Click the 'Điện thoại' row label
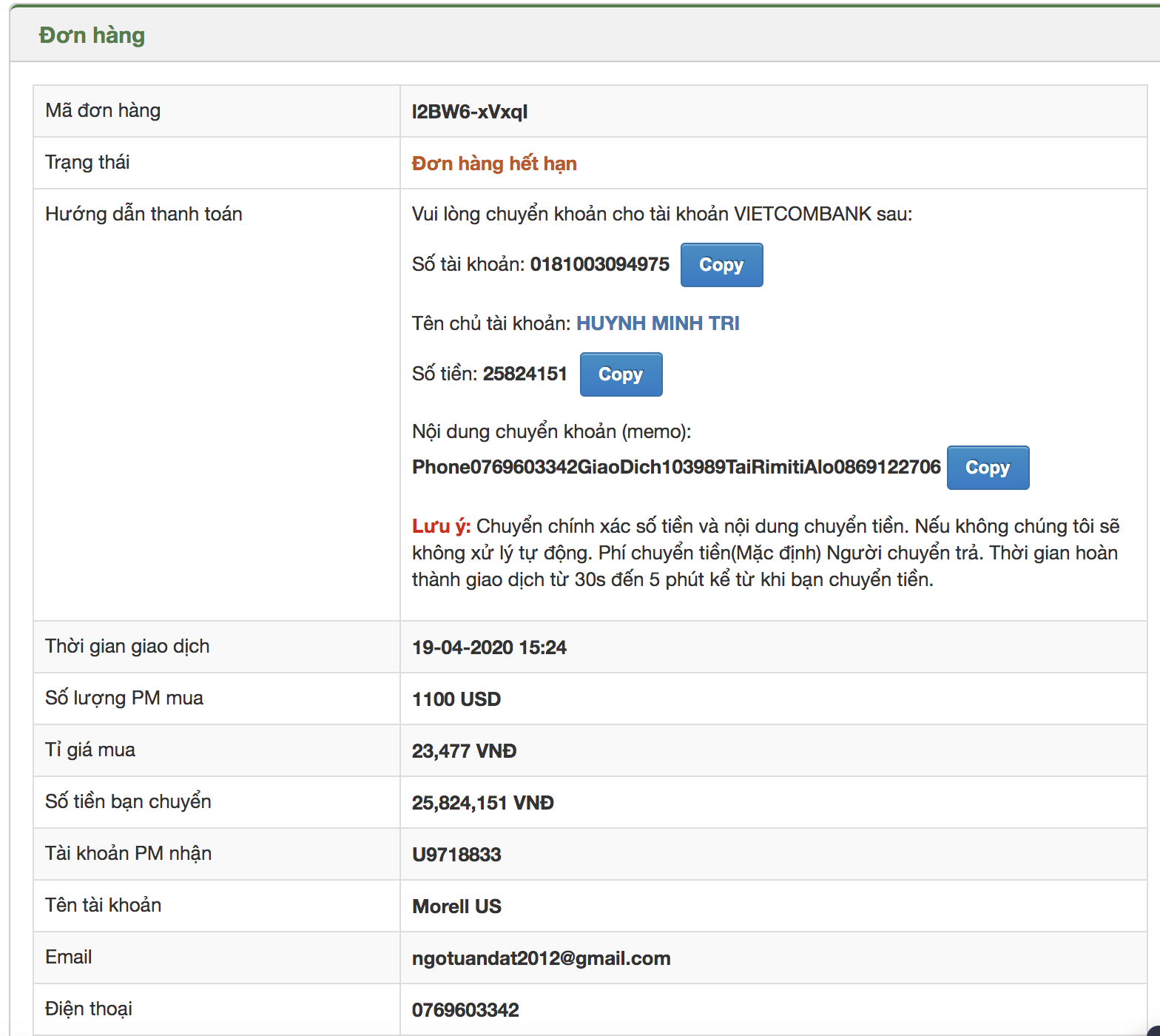Screen dimensions: 1160x1036 (89, 1009)
